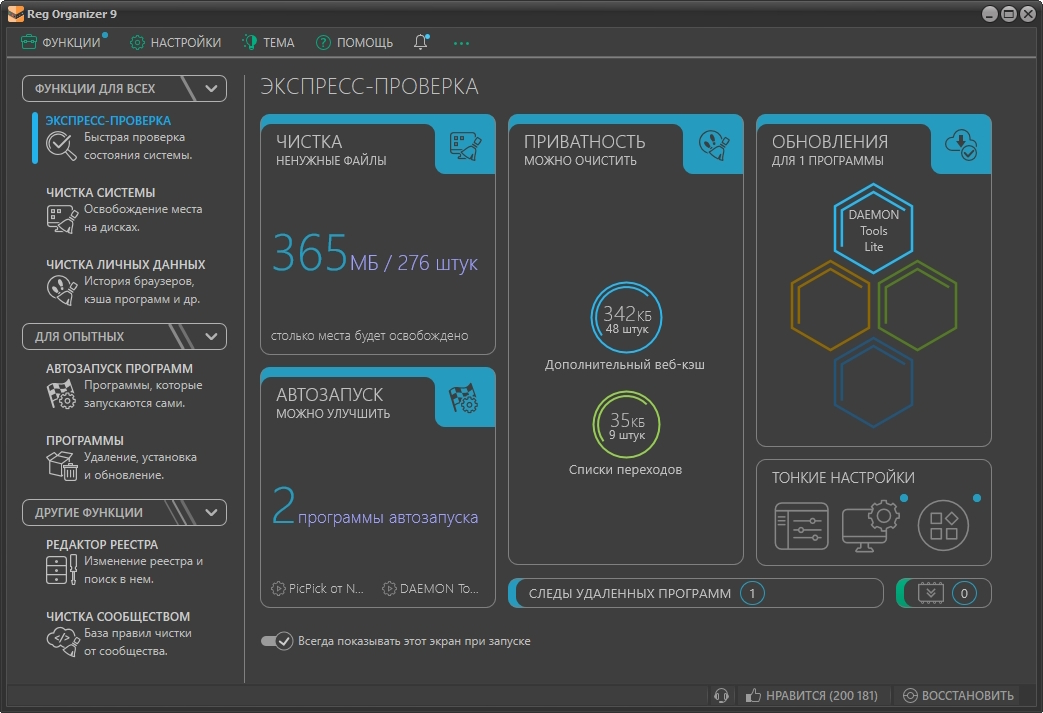The width and height of the screenshot is (1043, 713).
Task: Click the privacy icon on ПРИВАТНОСТЬ card
Action: click(x=713, y=145)
